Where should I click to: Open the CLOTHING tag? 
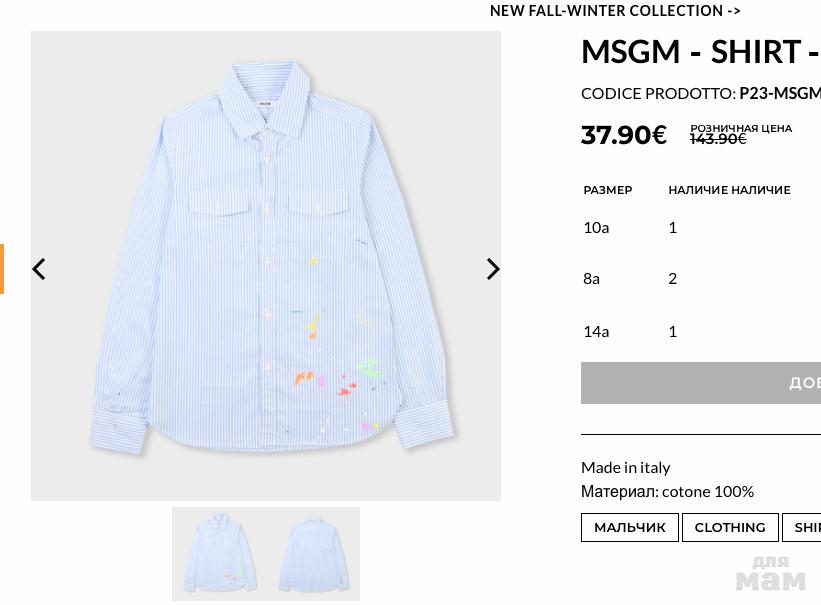[730, 527]
